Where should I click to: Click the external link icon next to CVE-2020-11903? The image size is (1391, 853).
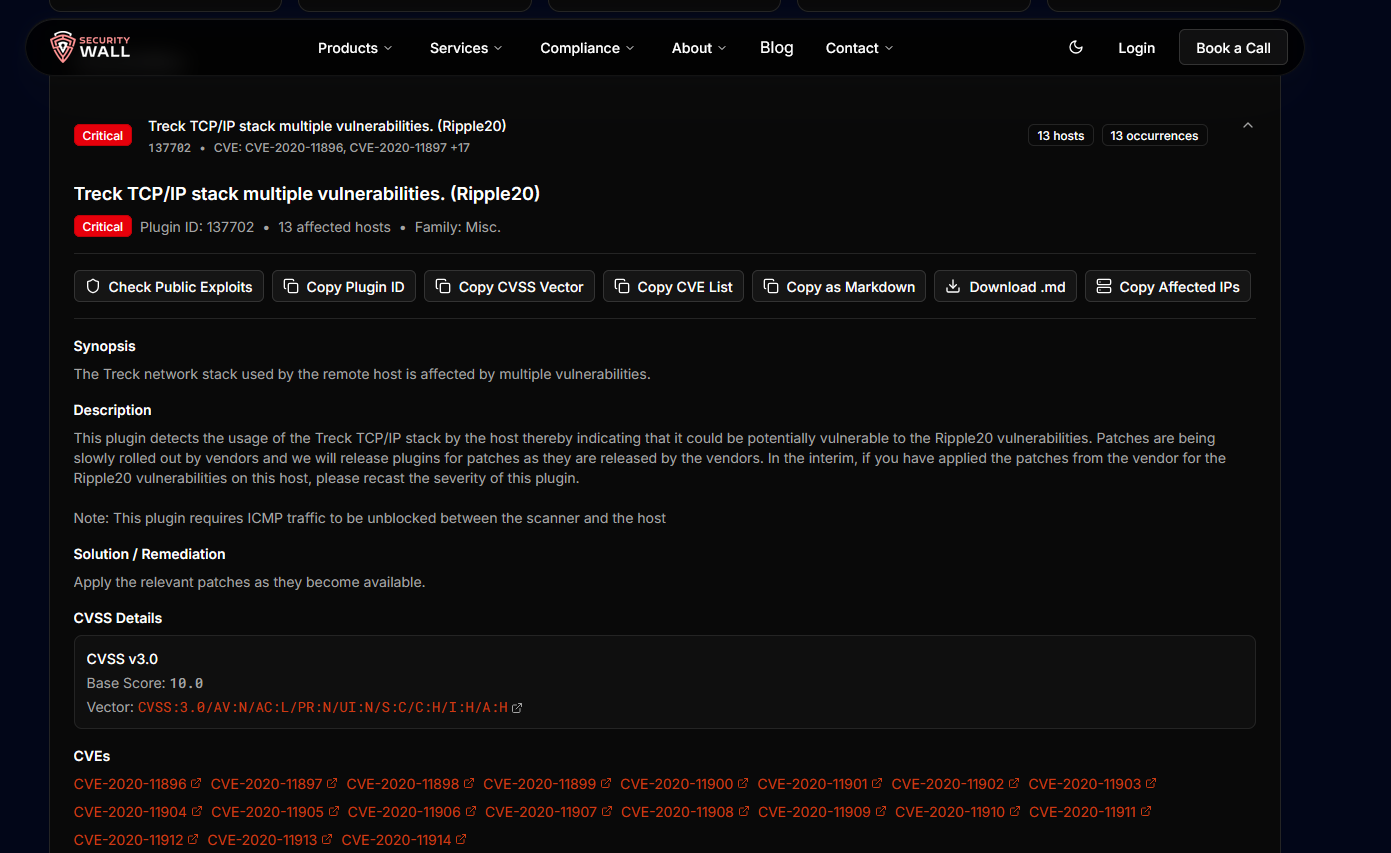pyautogui.click(x=1151, y=784)
